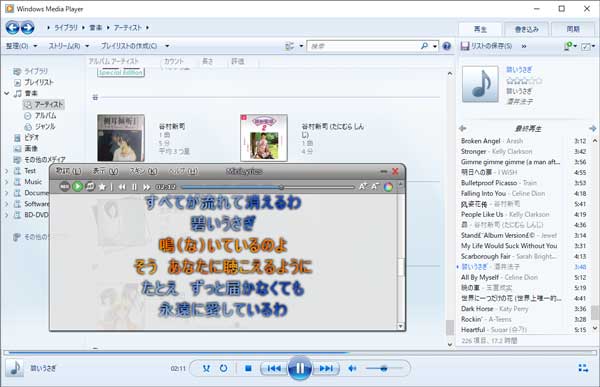Sort by the カウント column header

coord(174,61)
